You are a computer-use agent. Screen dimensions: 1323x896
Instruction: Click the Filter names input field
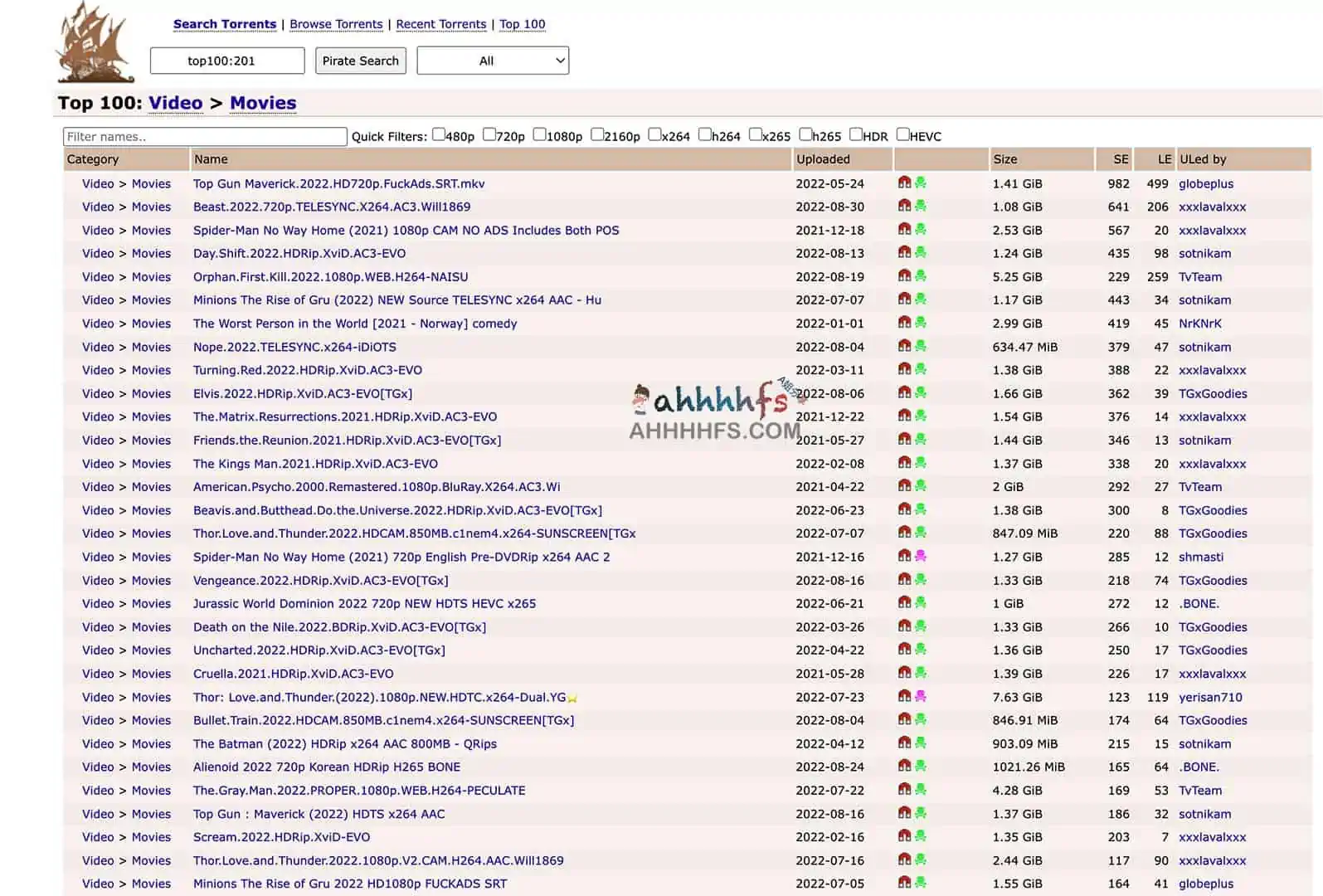(205, 137)
